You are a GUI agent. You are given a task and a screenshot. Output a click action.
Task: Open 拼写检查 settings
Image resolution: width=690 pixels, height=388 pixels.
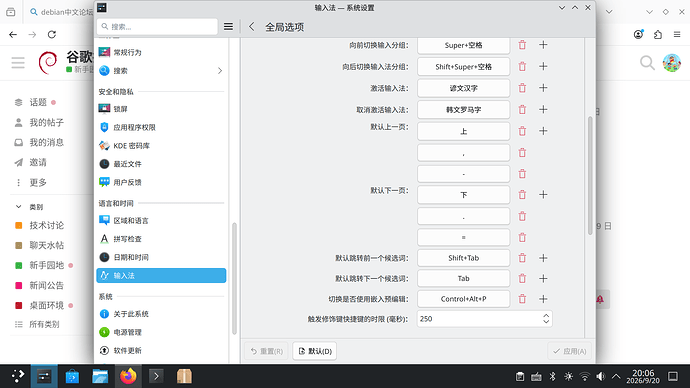161,239
